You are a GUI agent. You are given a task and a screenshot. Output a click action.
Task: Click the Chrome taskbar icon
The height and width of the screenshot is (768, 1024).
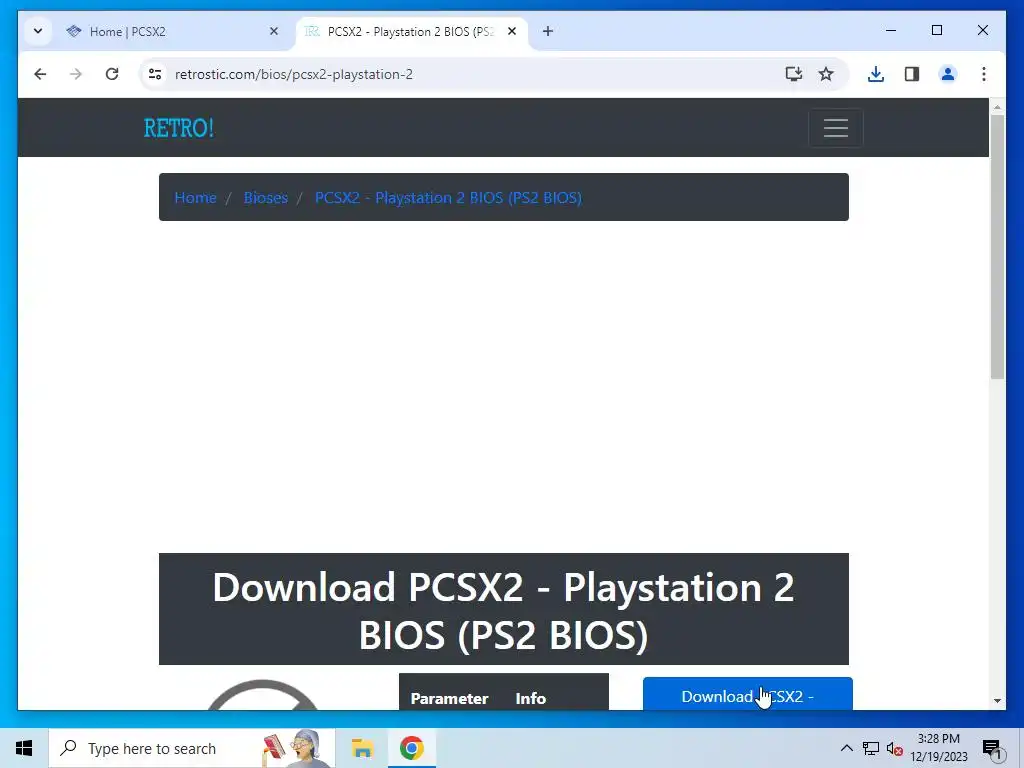point(411,748)
